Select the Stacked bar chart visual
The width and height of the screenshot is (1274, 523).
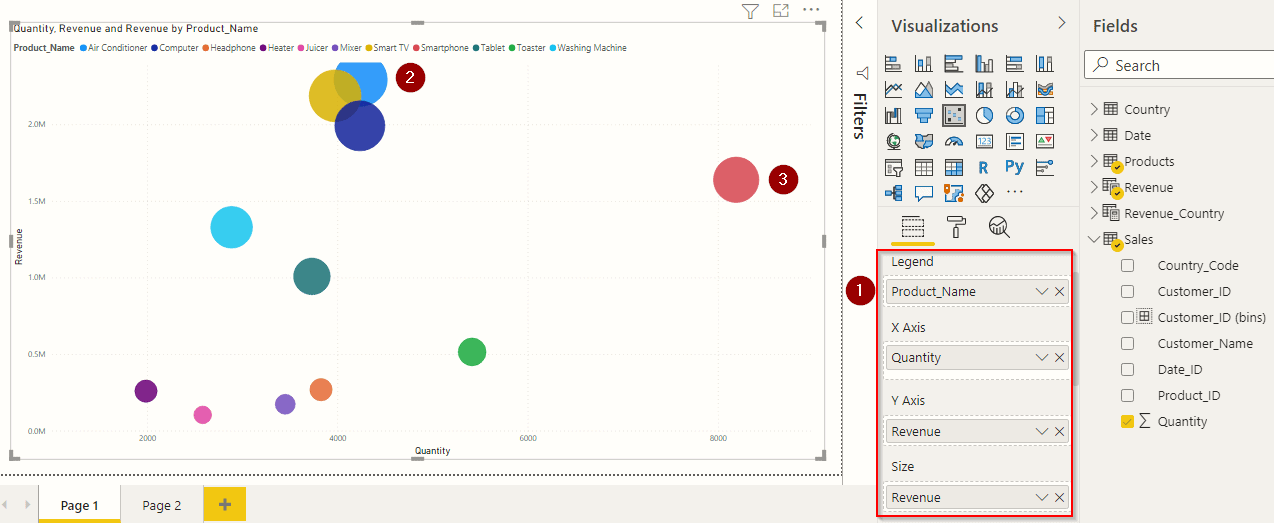click(894, 63)
